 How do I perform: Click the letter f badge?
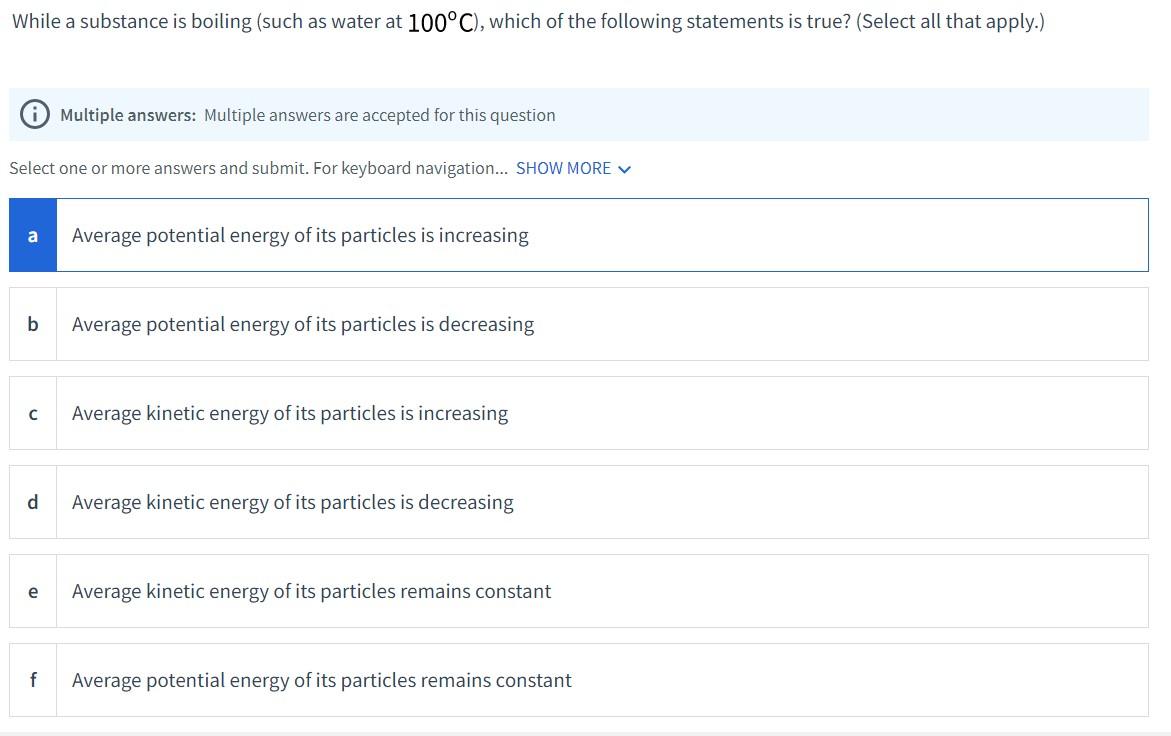pyautogui.click(x=33, y=680)
